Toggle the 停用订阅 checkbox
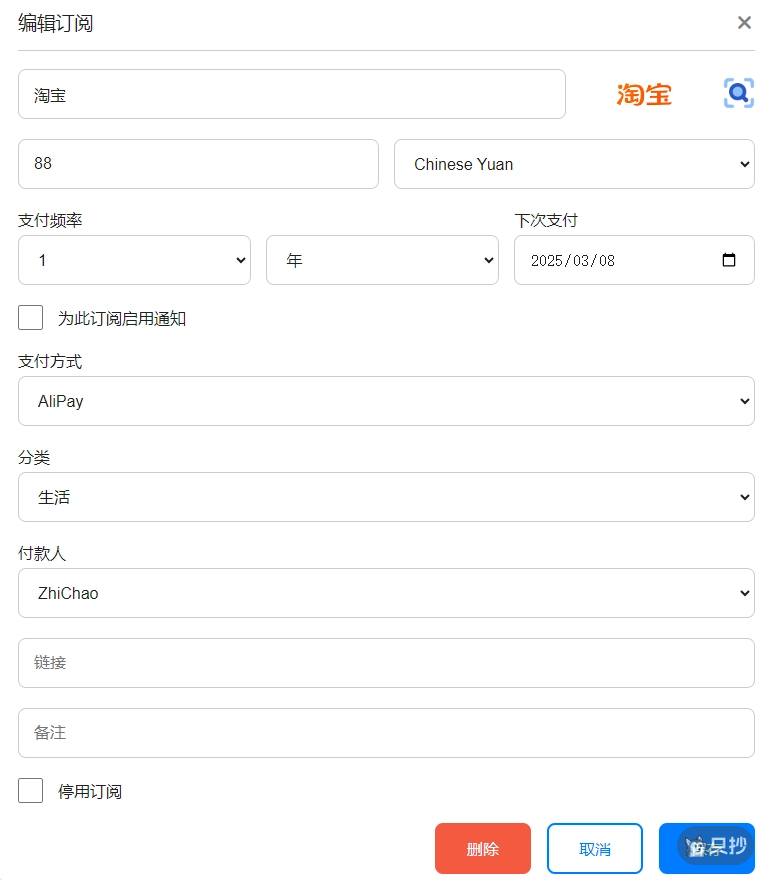Image resolution: width=769 pixels, height=880 pixels. (x=30, y=790)
